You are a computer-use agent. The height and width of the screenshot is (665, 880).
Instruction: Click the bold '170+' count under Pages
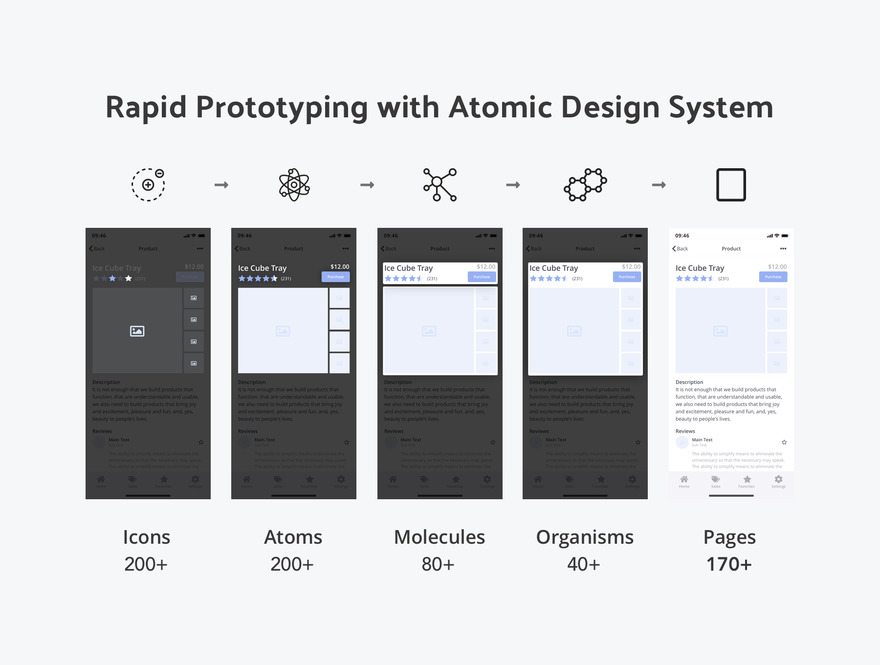click(x=729, y=564)
